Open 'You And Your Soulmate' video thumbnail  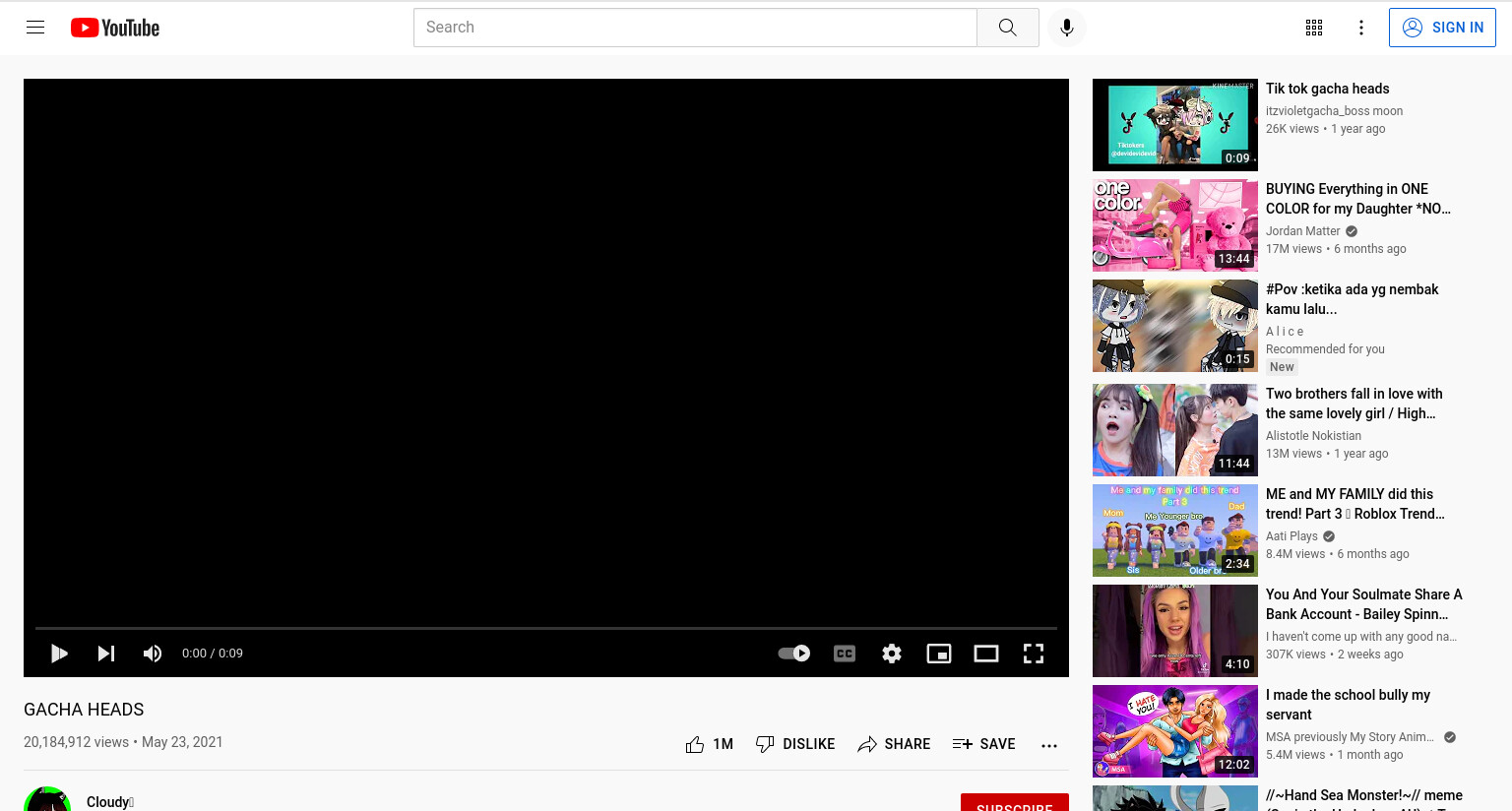point(1175,631)
